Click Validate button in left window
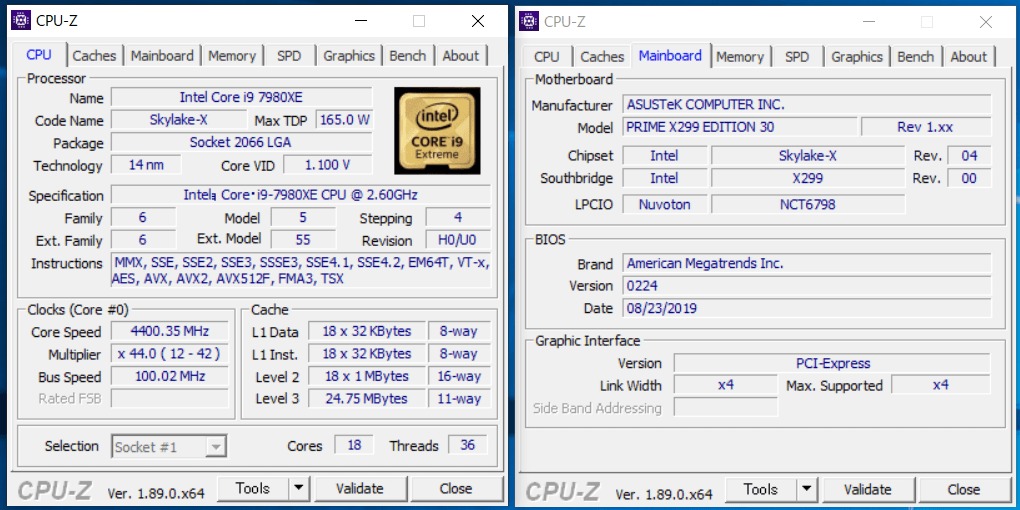 (x=360, y=489)
